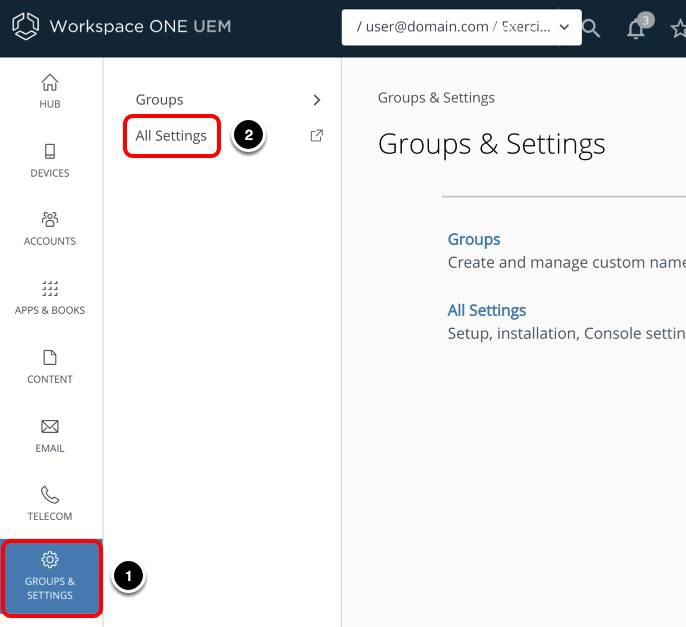Open the Devices section

point(50,160)
